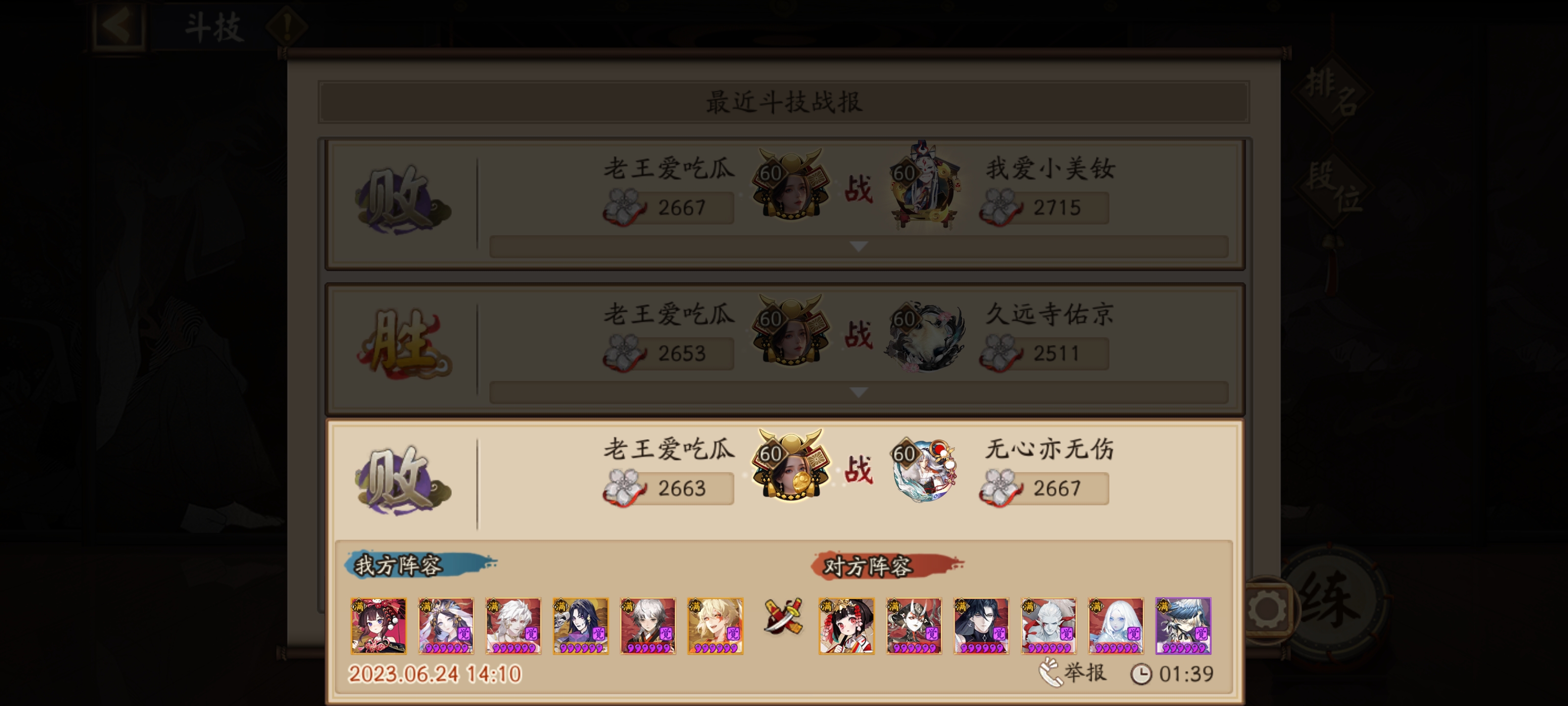Screen dimensions: 1568x706
Task: Click the settings gear icon
Action: 1267,609
